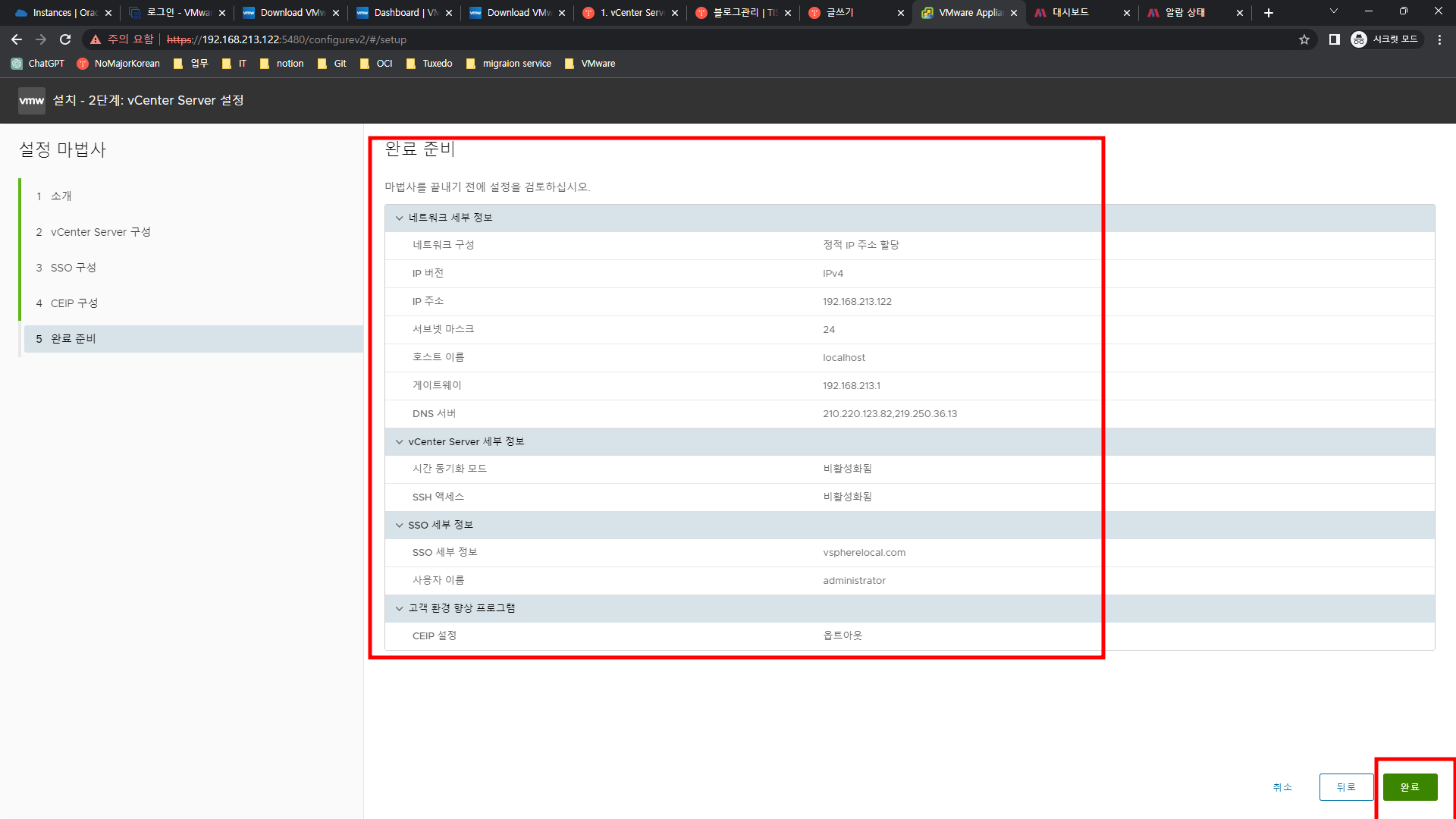Viewport: 1456px width, 819px height.
Task: Open the VMware bookmarks folder
Action: (590, 64)
